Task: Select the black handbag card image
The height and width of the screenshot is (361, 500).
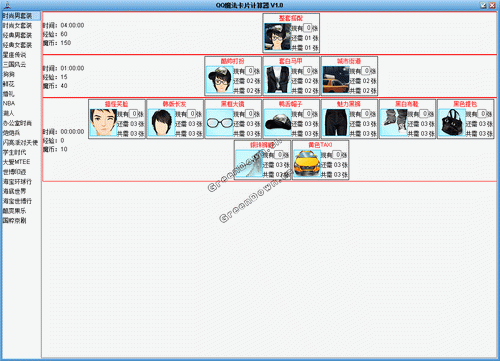Action: (x=452, y=123)
